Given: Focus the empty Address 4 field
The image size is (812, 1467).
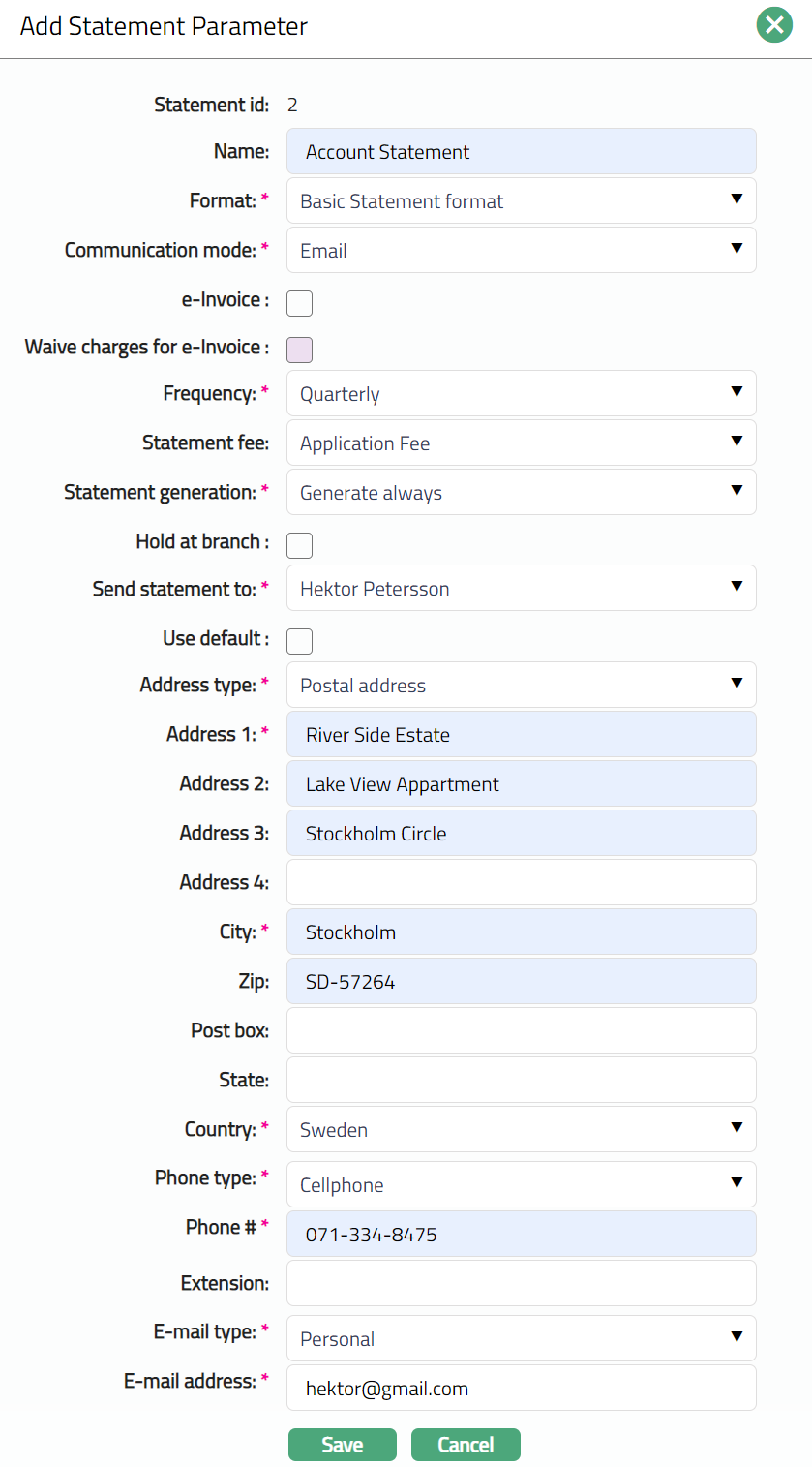Looking at the screenshot, I should click(521, 882).
